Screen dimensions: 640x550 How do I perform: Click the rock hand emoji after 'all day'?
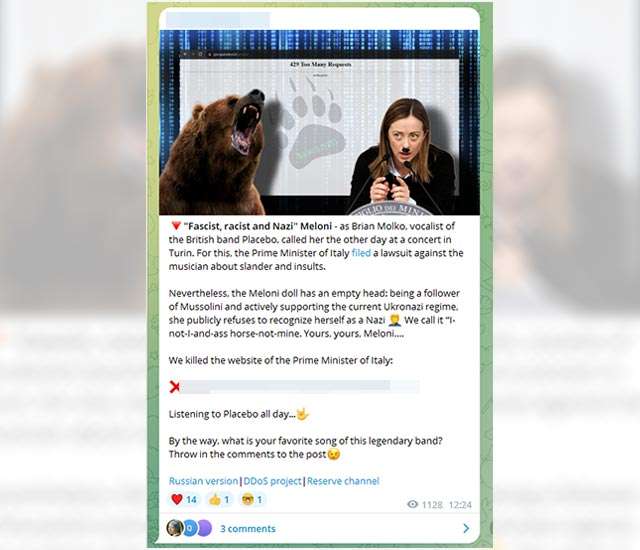[x=302, y=414]
